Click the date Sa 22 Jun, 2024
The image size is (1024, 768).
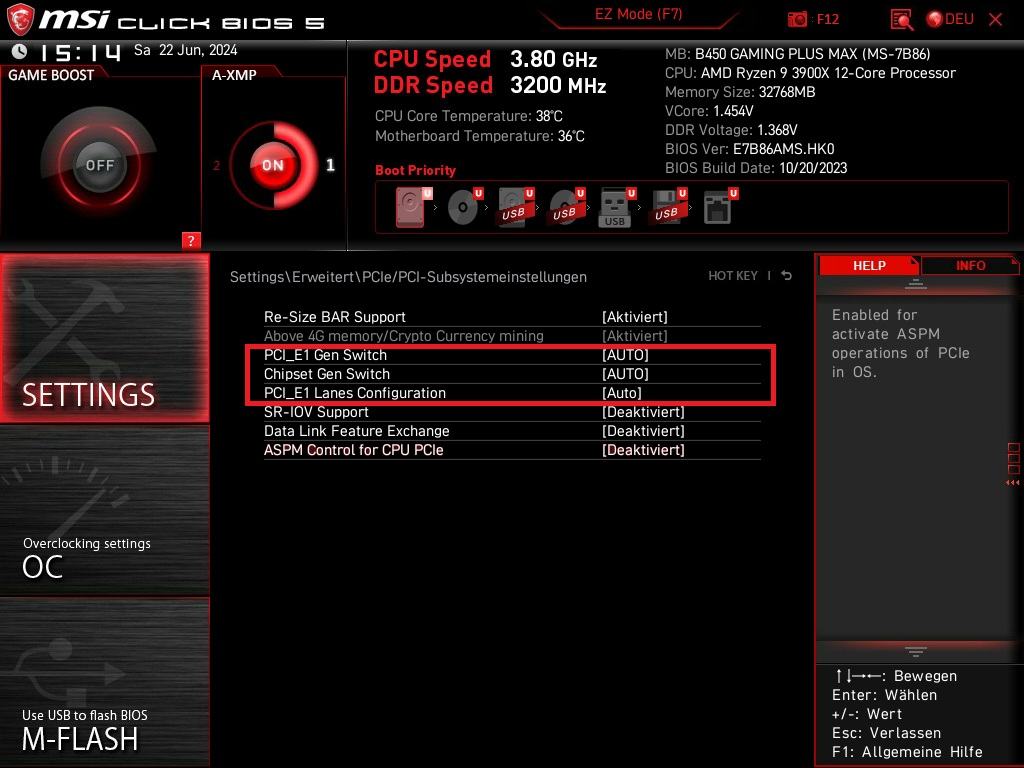click(185, 50)
